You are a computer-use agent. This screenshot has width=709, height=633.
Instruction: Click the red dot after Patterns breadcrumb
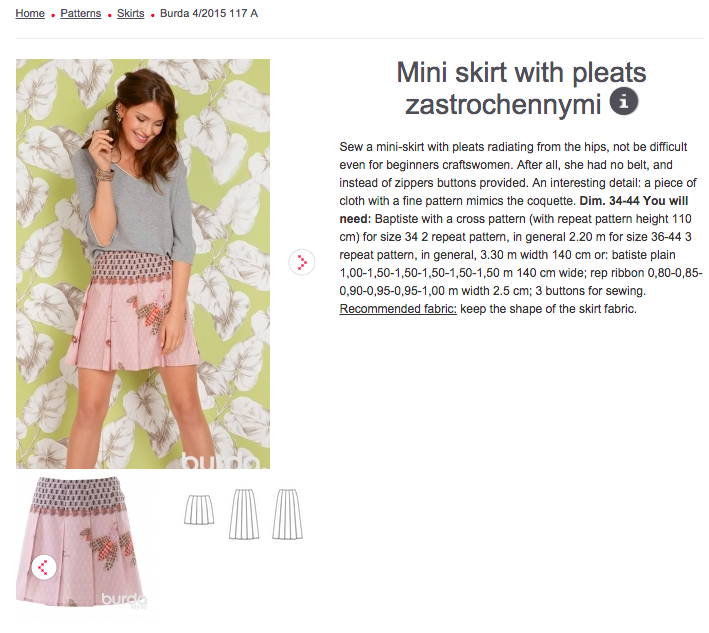(x=109, y=15)
